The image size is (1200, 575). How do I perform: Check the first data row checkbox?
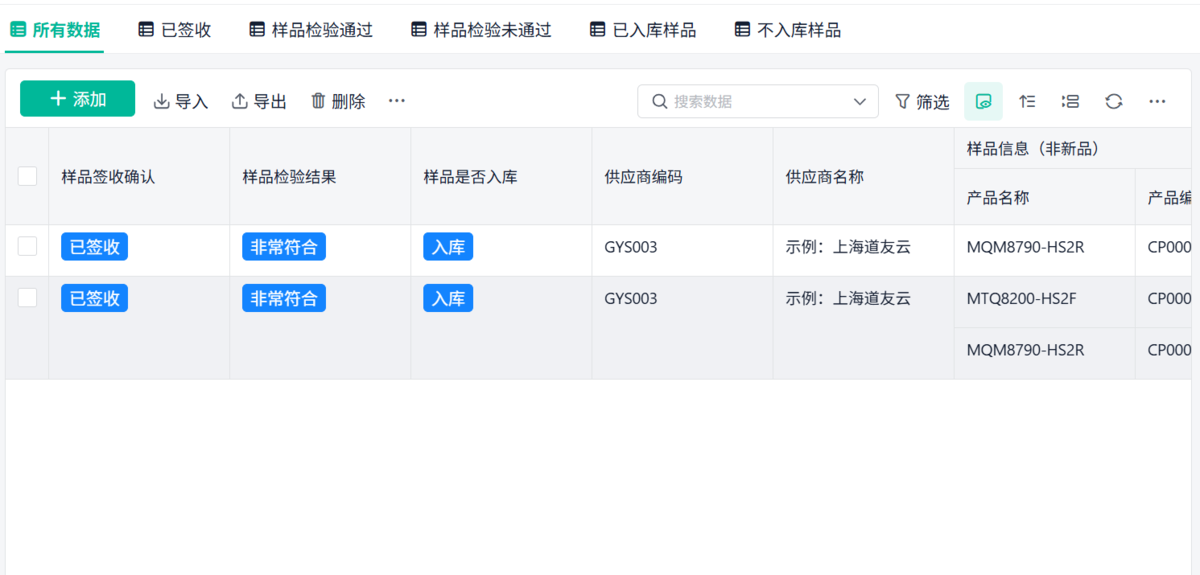(x=27, y=246)
